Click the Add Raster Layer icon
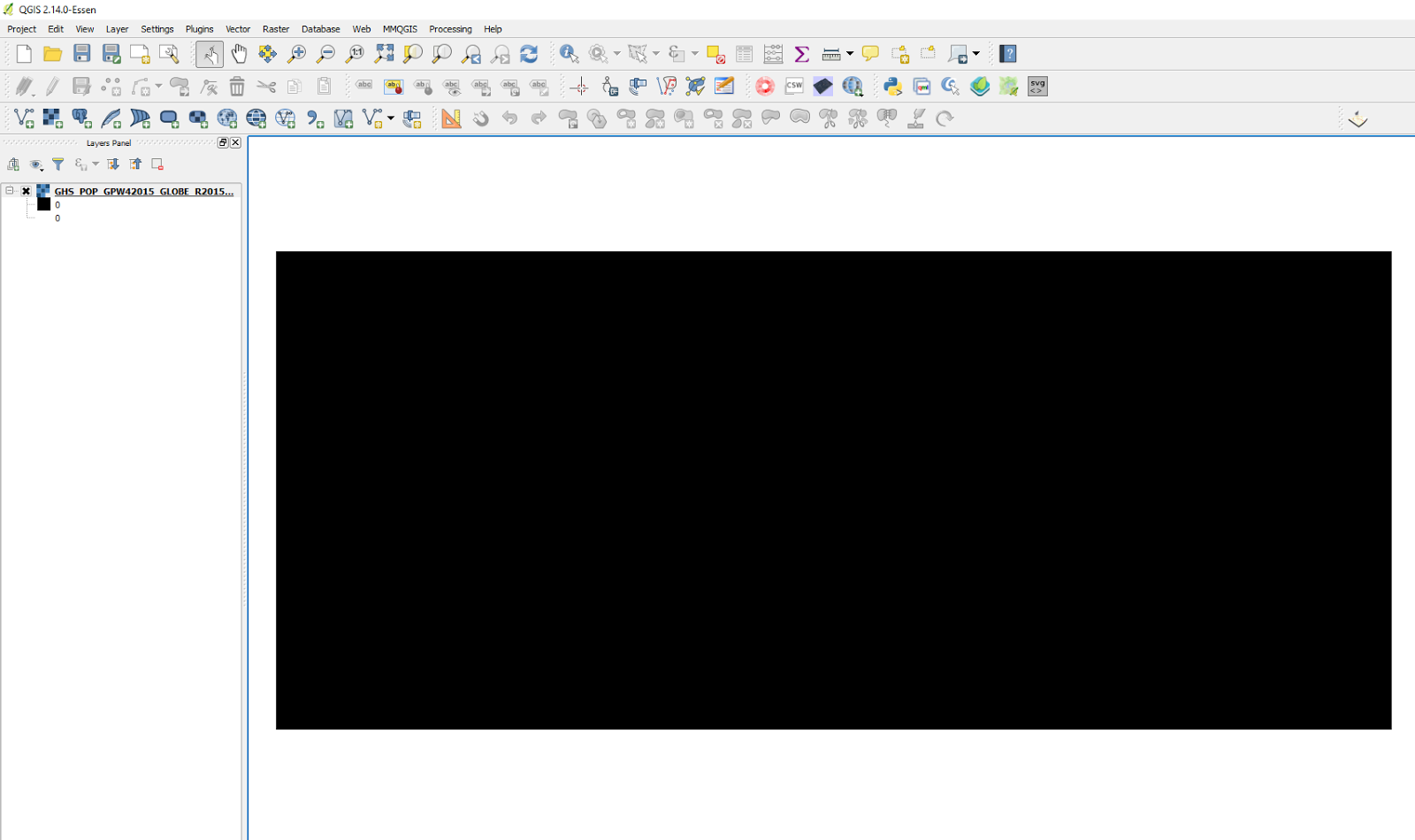Viewport: 1415px width, 840px height. pos(53,118)
